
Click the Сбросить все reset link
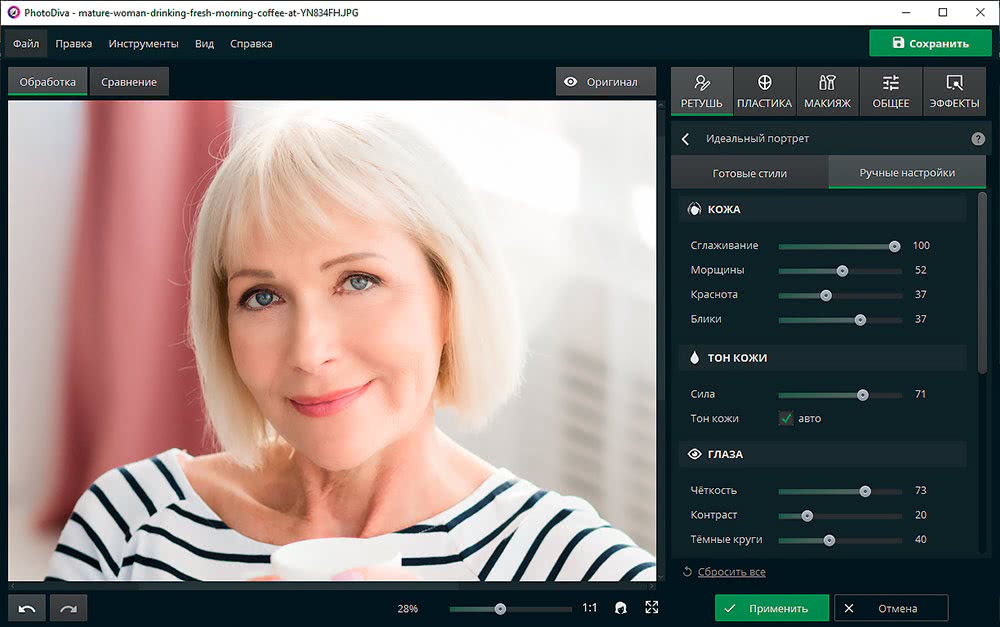pos(730,572)
